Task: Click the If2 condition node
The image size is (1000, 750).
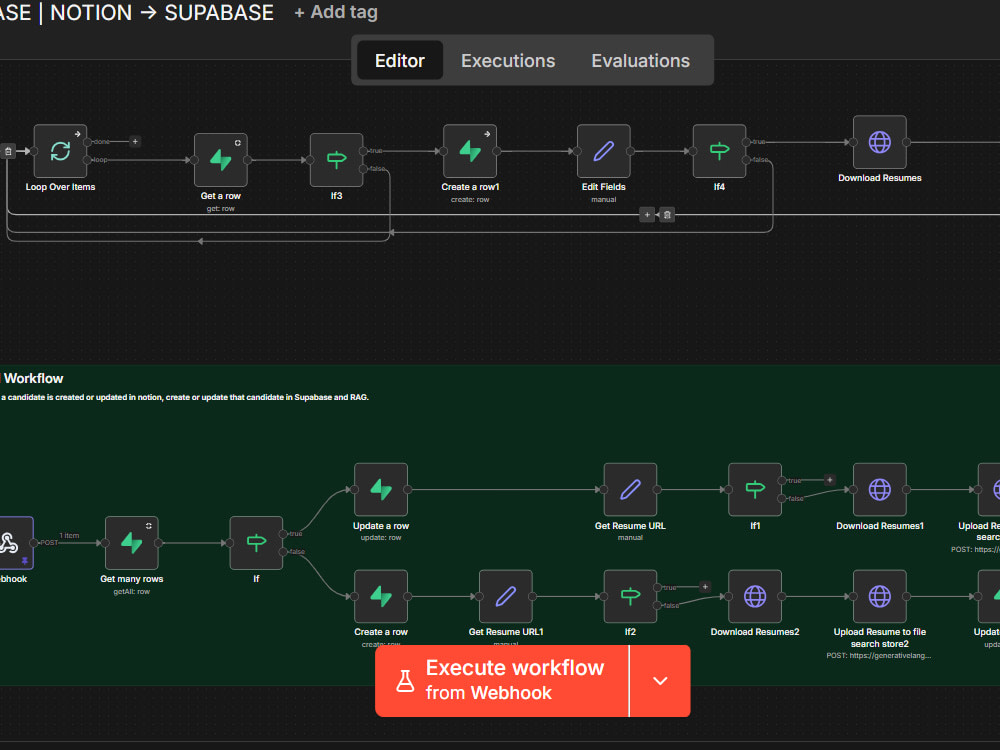Action: (630, 596)
